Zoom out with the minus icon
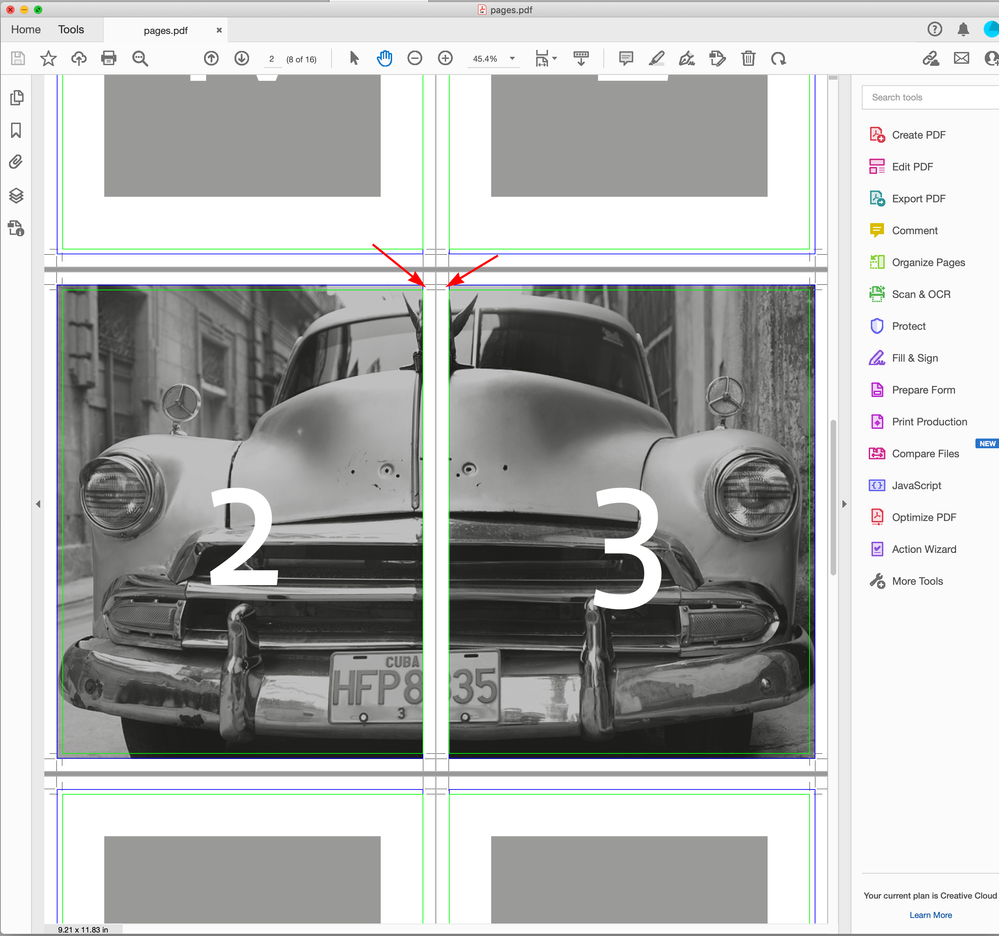This screenshot has width=999, height=936. coord(415,59)
